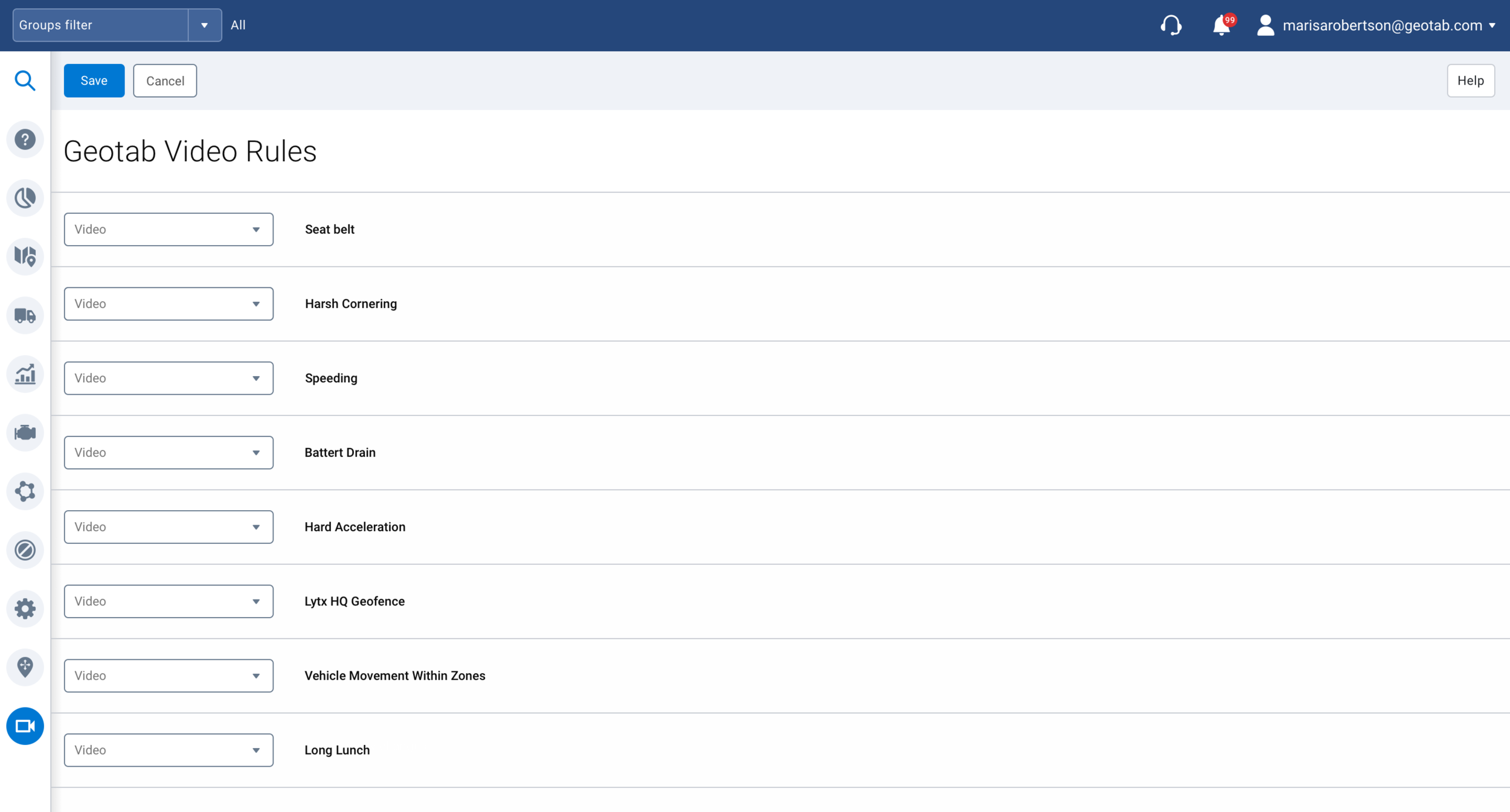Click the Help button
Image resolution: width=1510 pixels, height=812 pixels.
[x=1471, y=80]
